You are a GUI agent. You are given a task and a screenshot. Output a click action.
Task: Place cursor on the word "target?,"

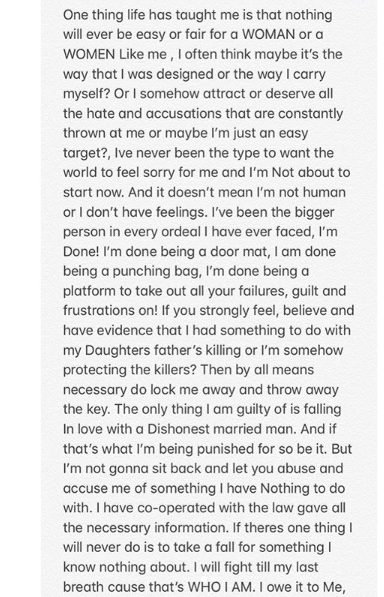tap(87, 153)
